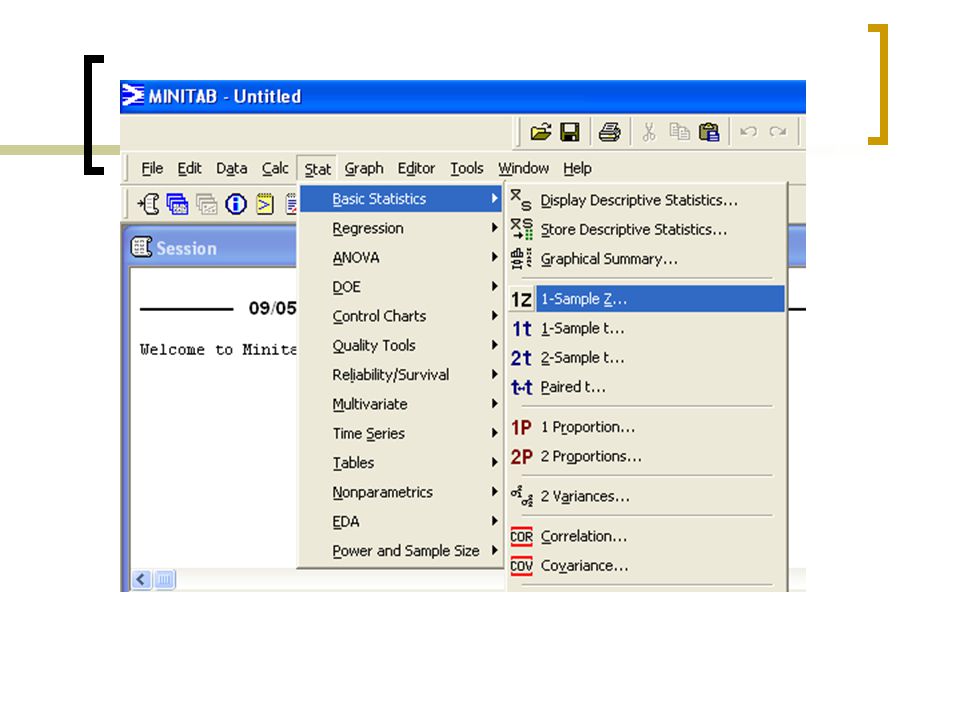Expand the Regression submenu arrow
This screenshot has width=960, height=720.
point(494,228)
